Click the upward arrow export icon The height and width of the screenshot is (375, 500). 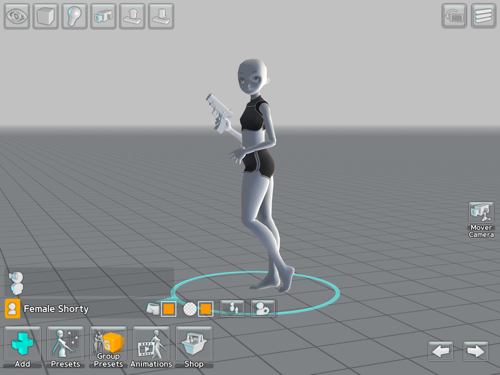pos(132,16)
